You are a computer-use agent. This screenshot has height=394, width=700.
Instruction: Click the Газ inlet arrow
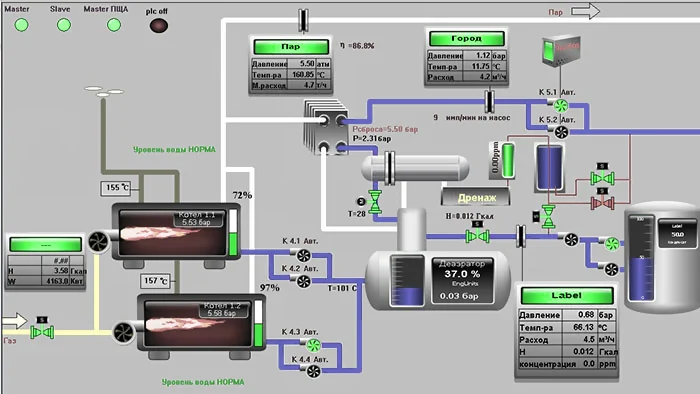[x=14, y=320]
